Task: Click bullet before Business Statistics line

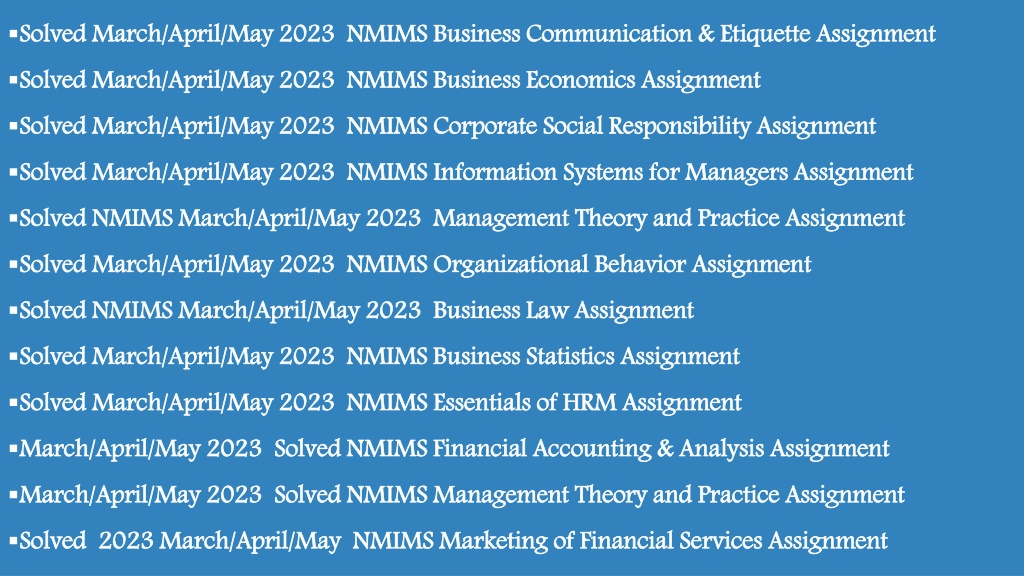Action: 13,355
